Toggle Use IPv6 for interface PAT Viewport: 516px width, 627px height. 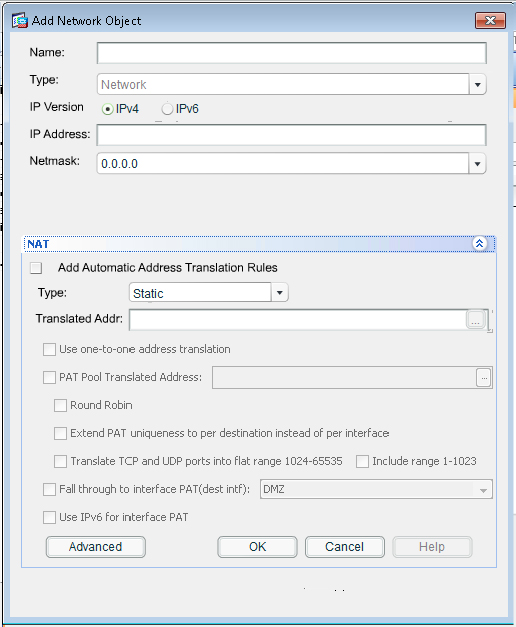49,517
